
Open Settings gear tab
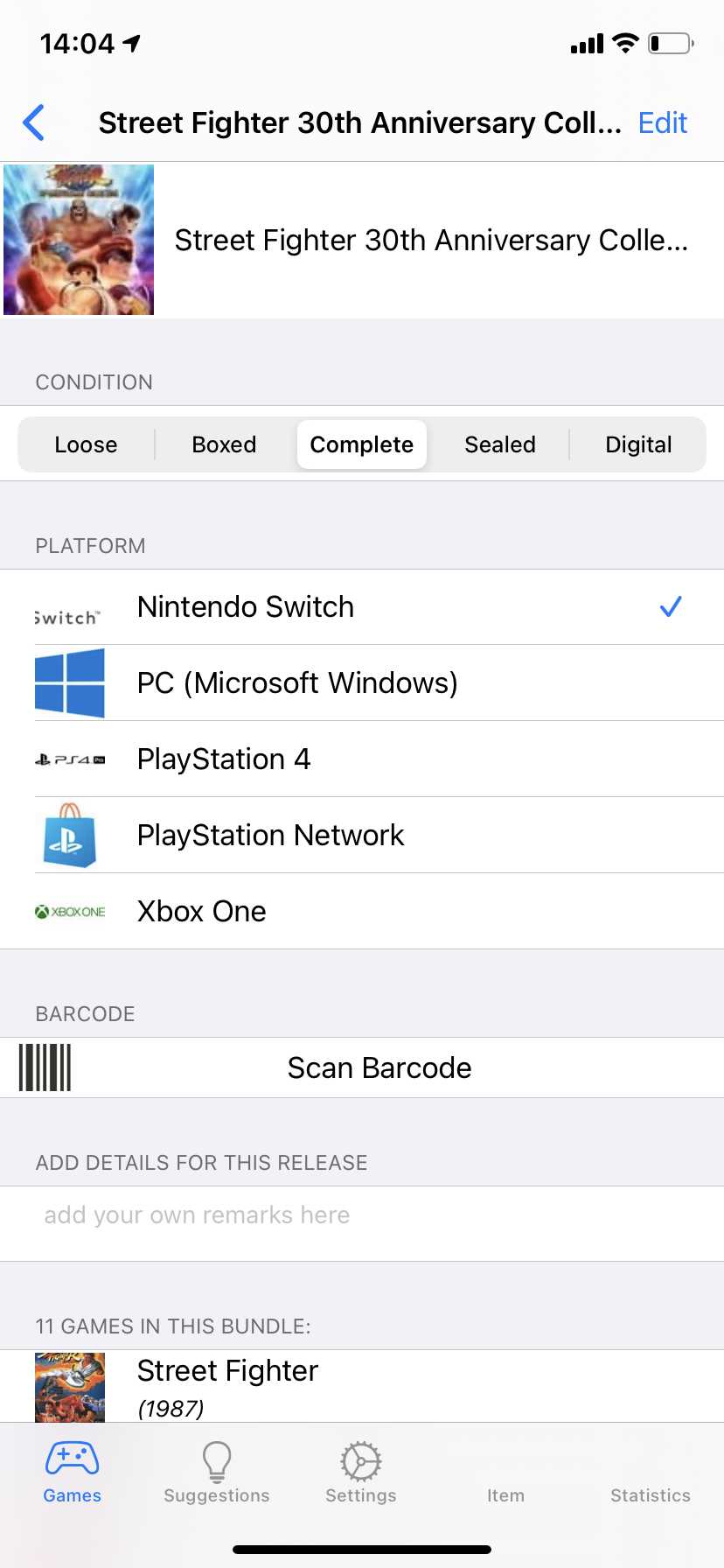click(361, 1460)
